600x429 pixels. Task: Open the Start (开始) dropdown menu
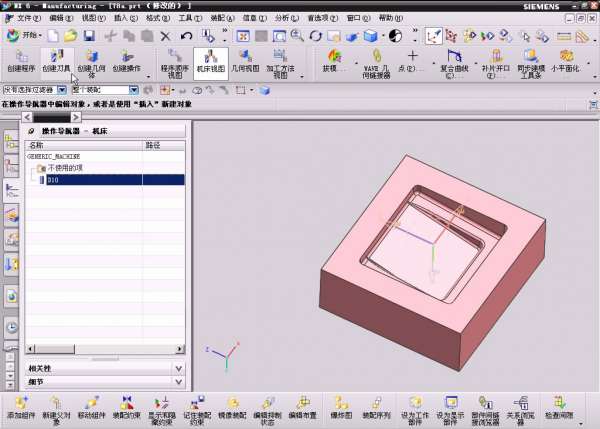coord(24,35)
